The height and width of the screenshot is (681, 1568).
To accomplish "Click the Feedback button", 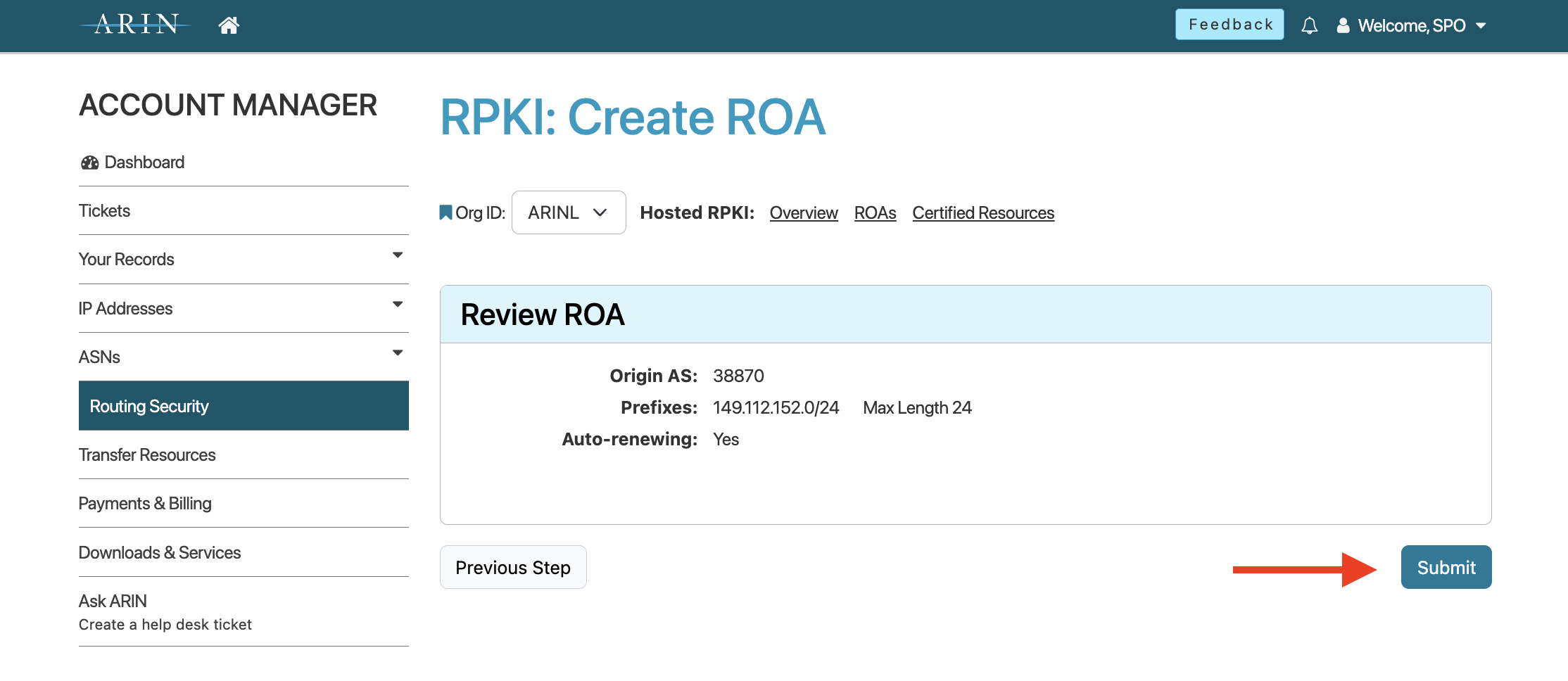I will point(1229,25).
